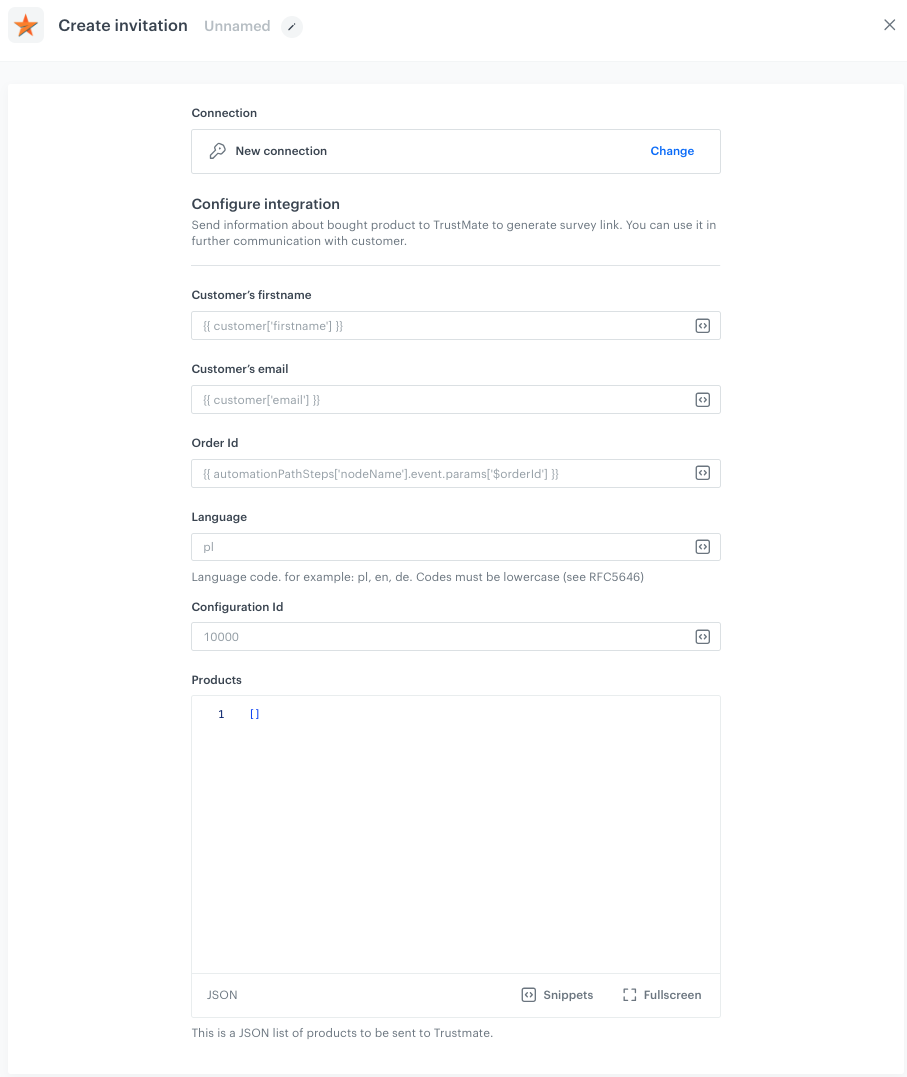Focus the Language input field
The width and height of the screenshot is (907, 1077).
click(x=440, y=547)
